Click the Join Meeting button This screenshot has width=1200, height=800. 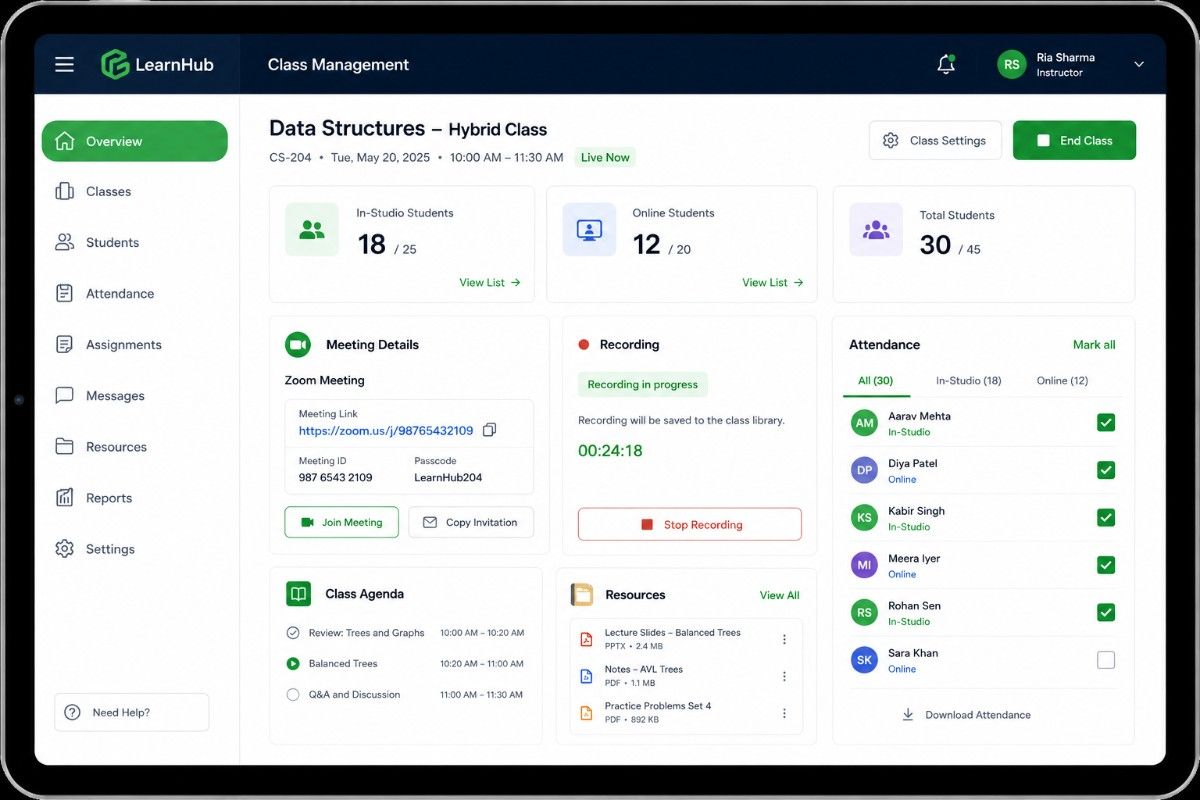click(342, 522)
